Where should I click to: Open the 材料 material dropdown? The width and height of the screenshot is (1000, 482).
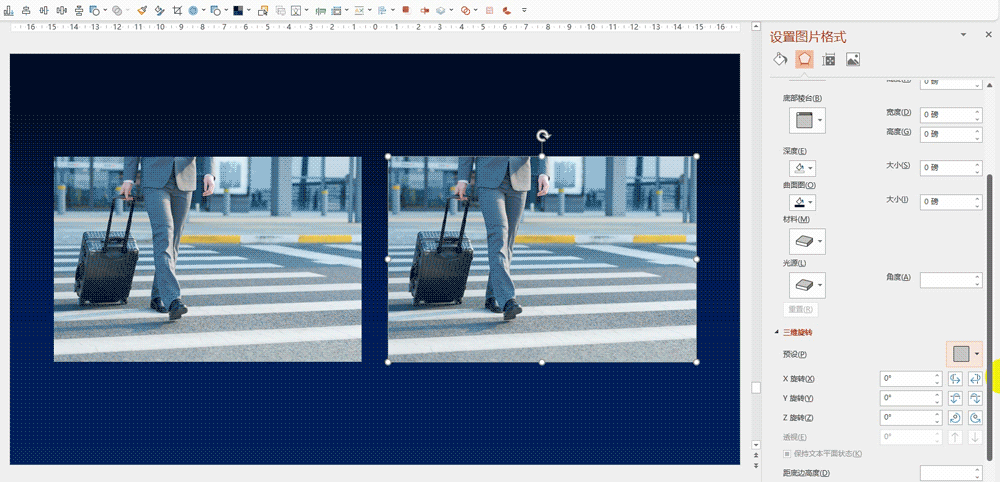coord(807,242)
